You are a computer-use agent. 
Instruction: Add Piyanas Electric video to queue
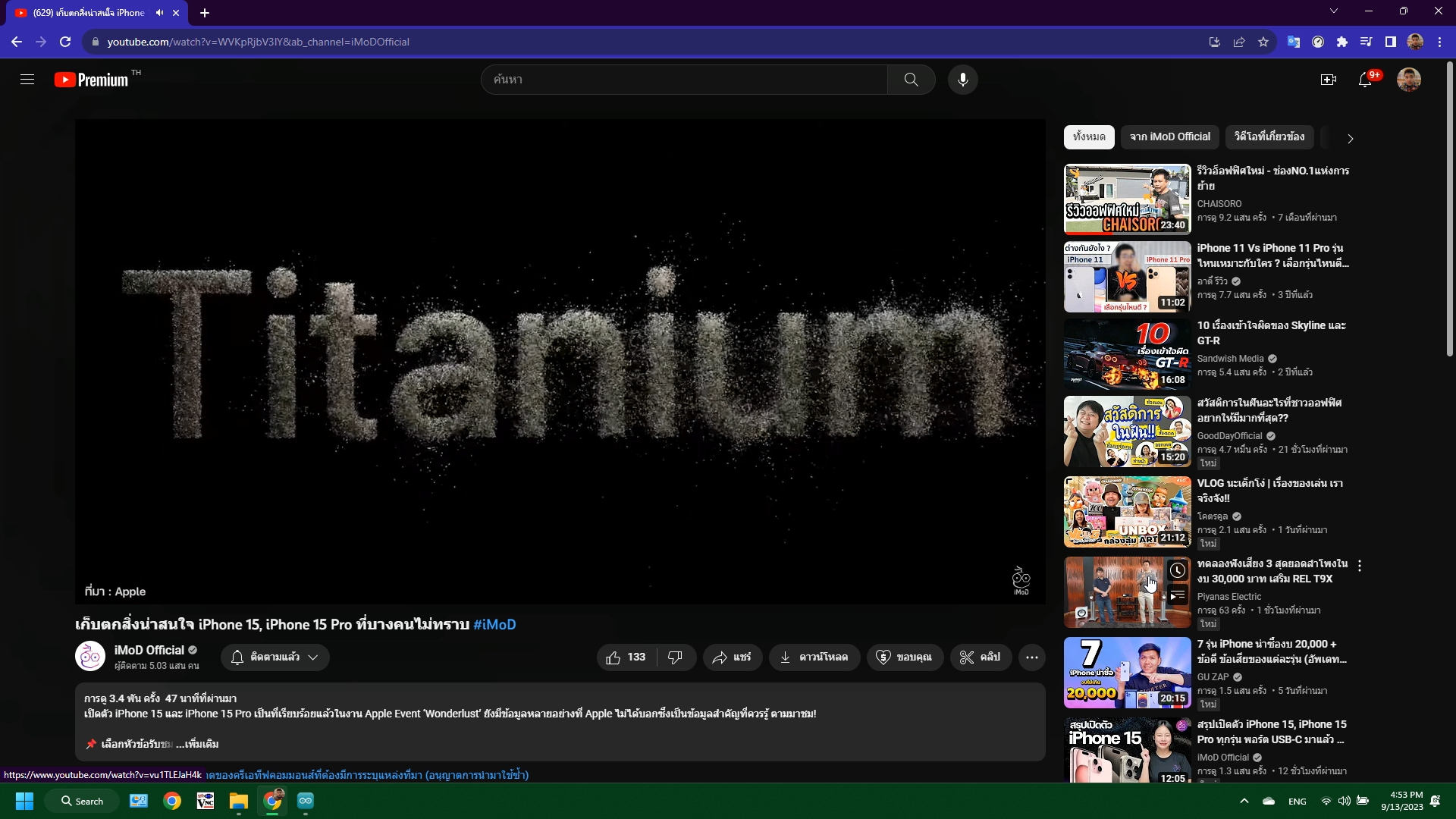point(1178,596)
